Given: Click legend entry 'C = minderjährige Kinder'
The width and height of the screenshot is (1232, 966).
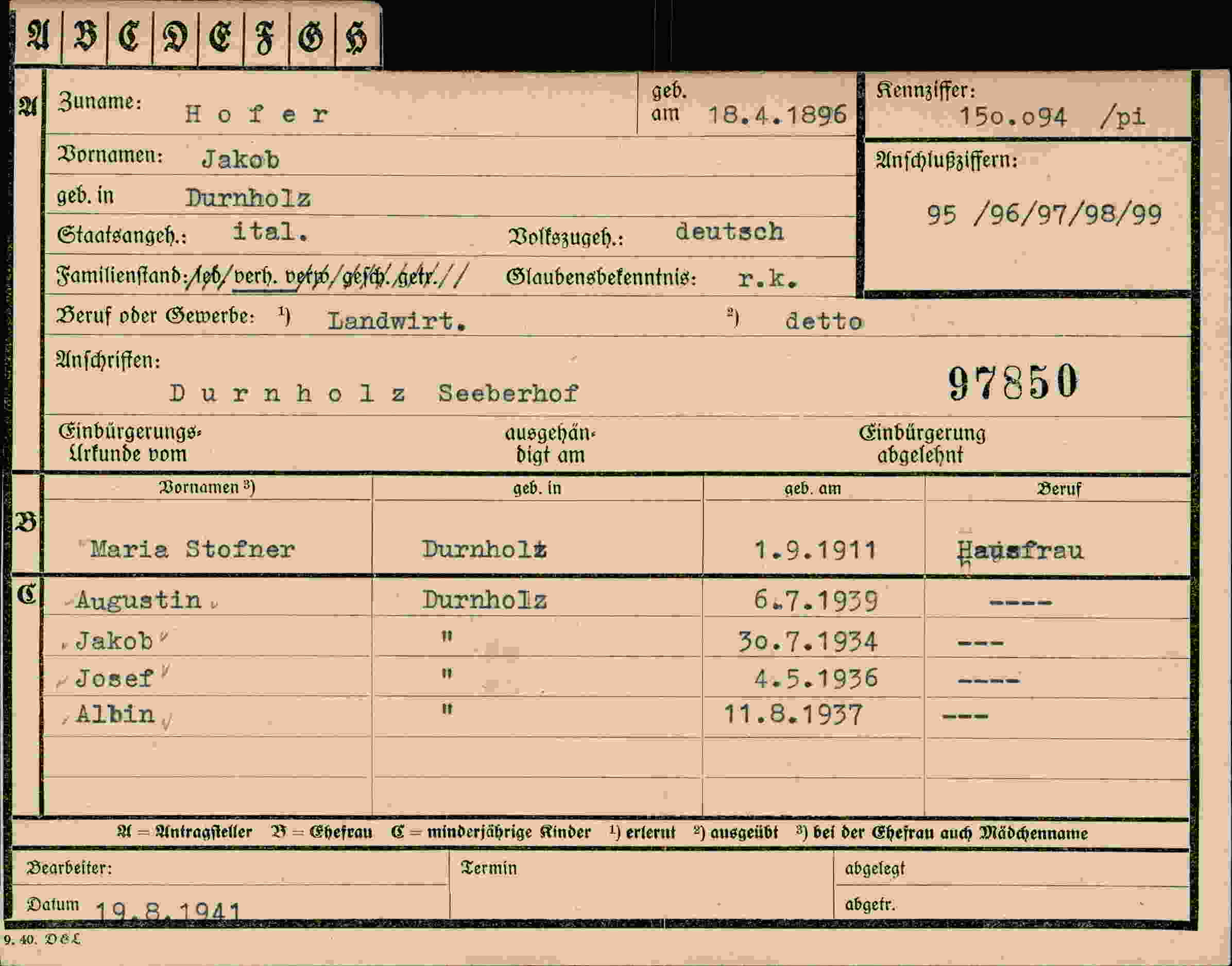Looking at the screenshot, I should pos(491,833).
